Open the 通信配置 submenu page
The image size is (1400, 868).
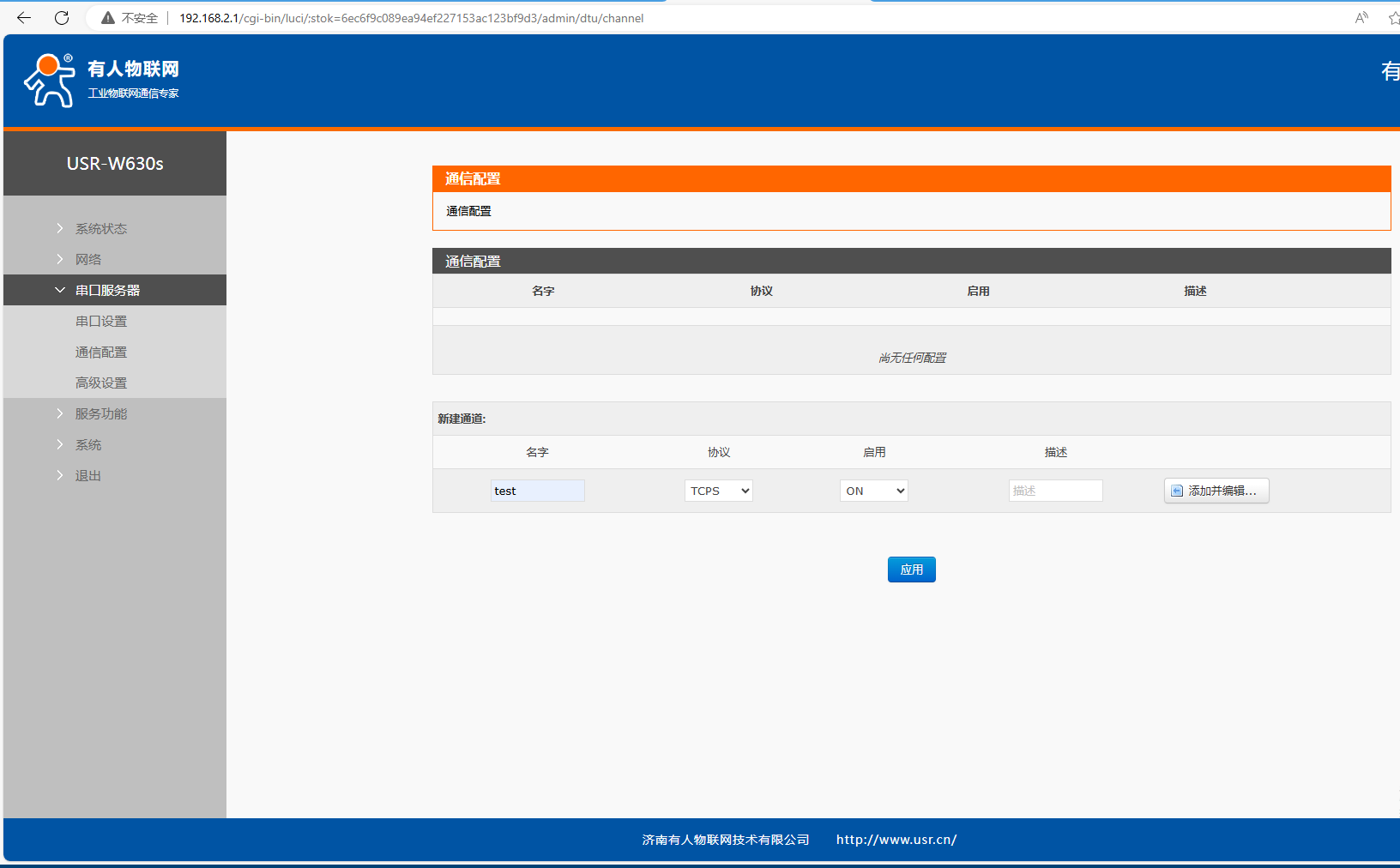(x=101, y=352)
